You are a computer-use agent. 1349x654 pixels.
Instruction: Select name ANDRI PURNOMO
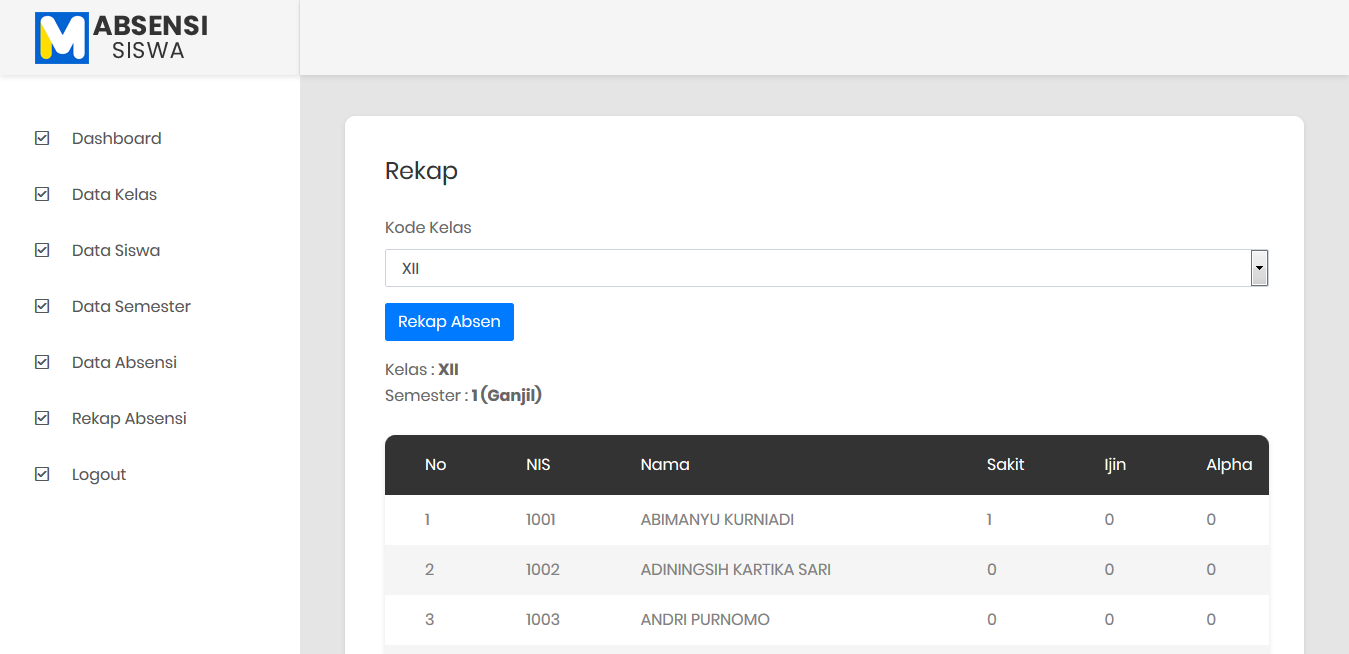click(x=705, y=620)
